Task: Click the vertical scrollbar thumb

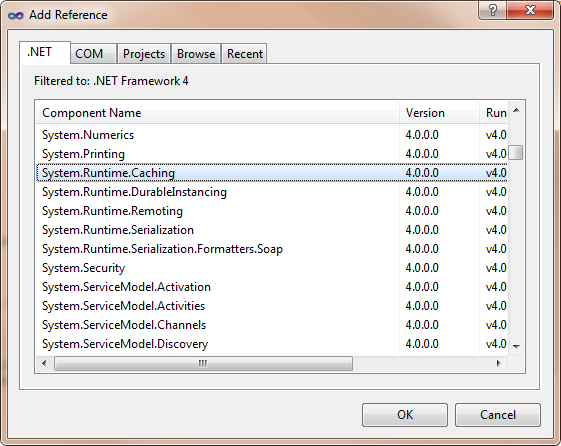Action: (516, 153)
